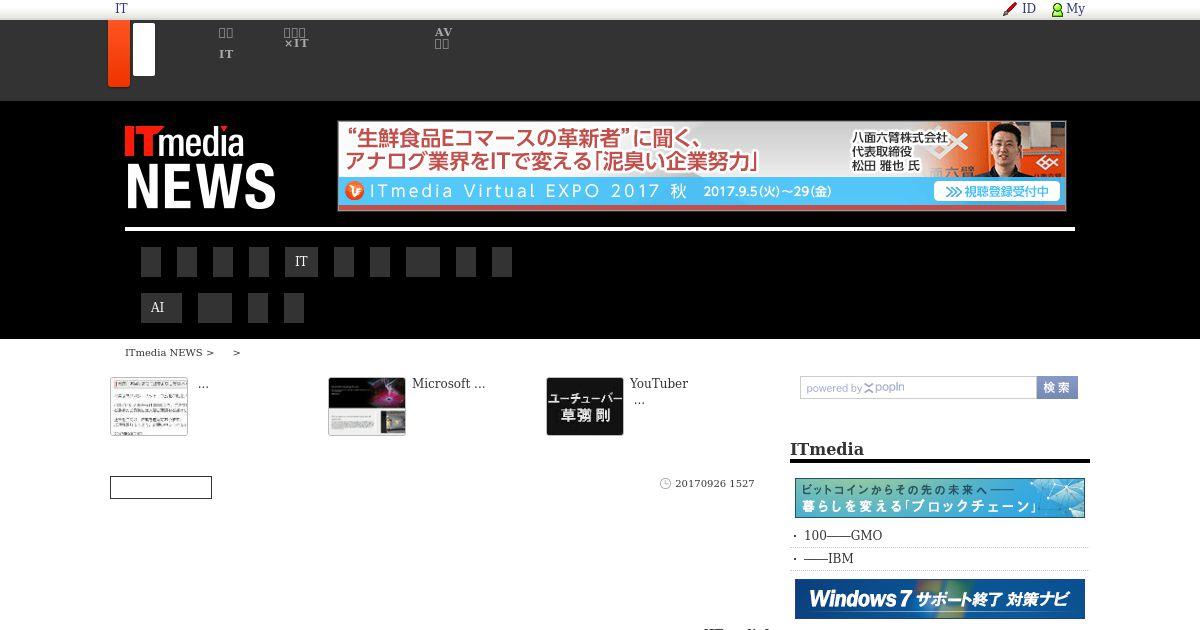Select the AI category tab in the black navigation
This screenshot has width=1200, height=630.
pos(161,308)
